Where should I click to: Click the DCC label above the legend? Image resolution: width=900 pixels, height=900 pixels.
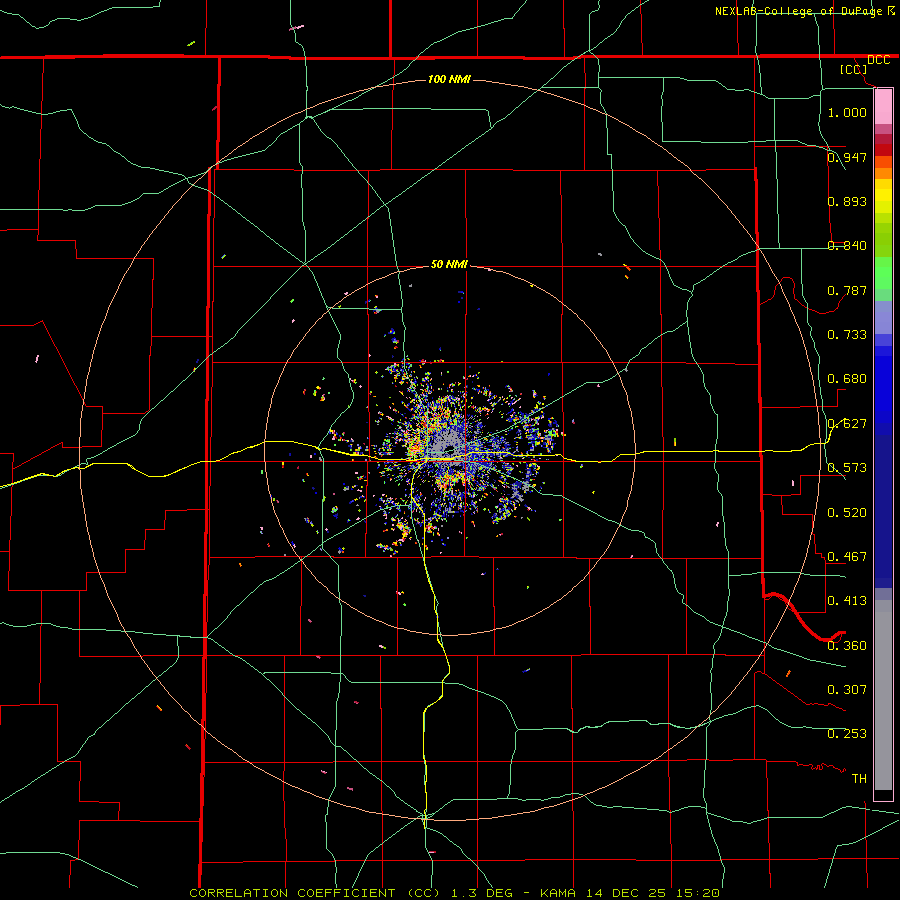point(878,60)
